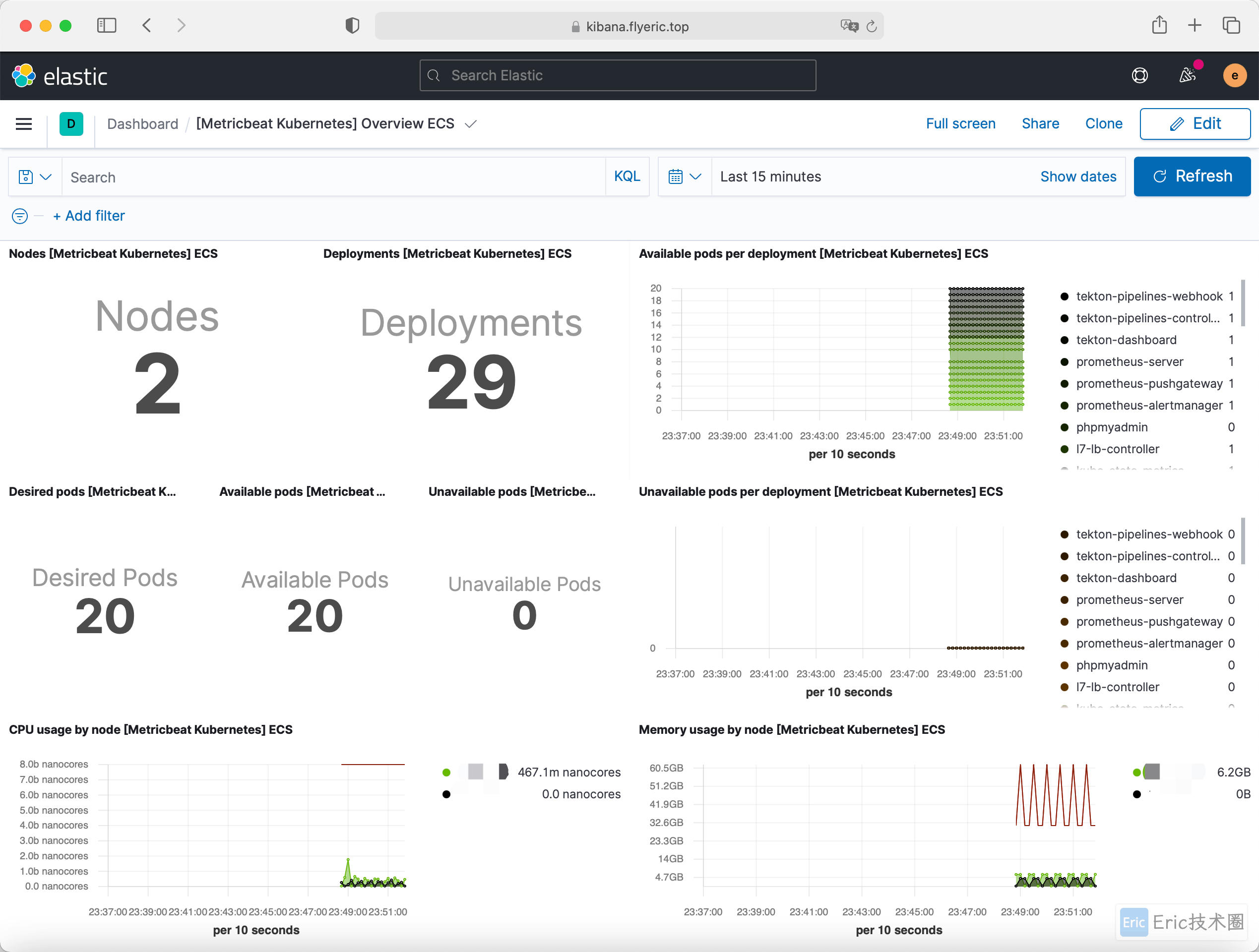Click the Edit button
Image resolution: width=1259 pixels, height=952 pixels.
pyautogui.click(x=1195, y=123)
